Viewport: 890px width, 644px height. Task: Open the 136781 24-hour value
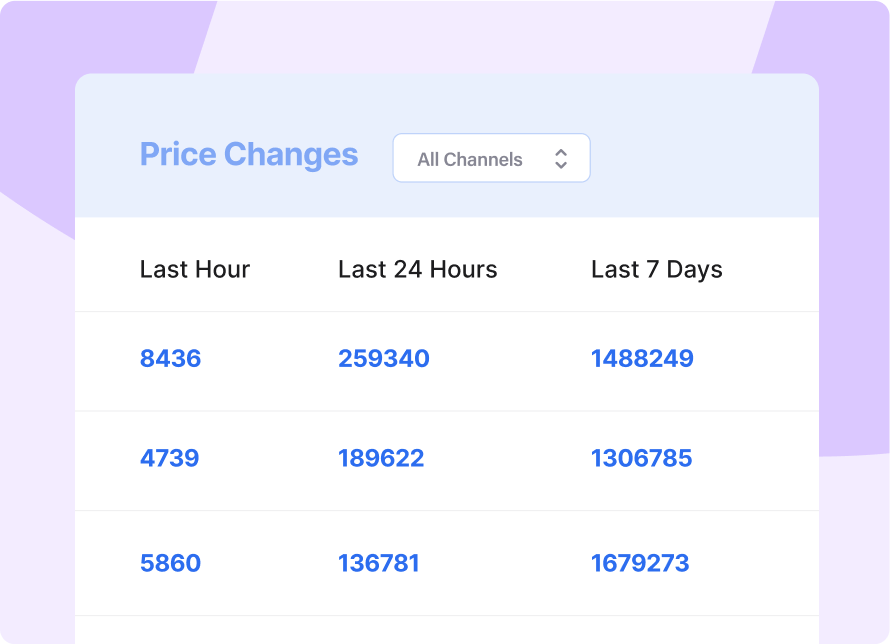[379, 563]
